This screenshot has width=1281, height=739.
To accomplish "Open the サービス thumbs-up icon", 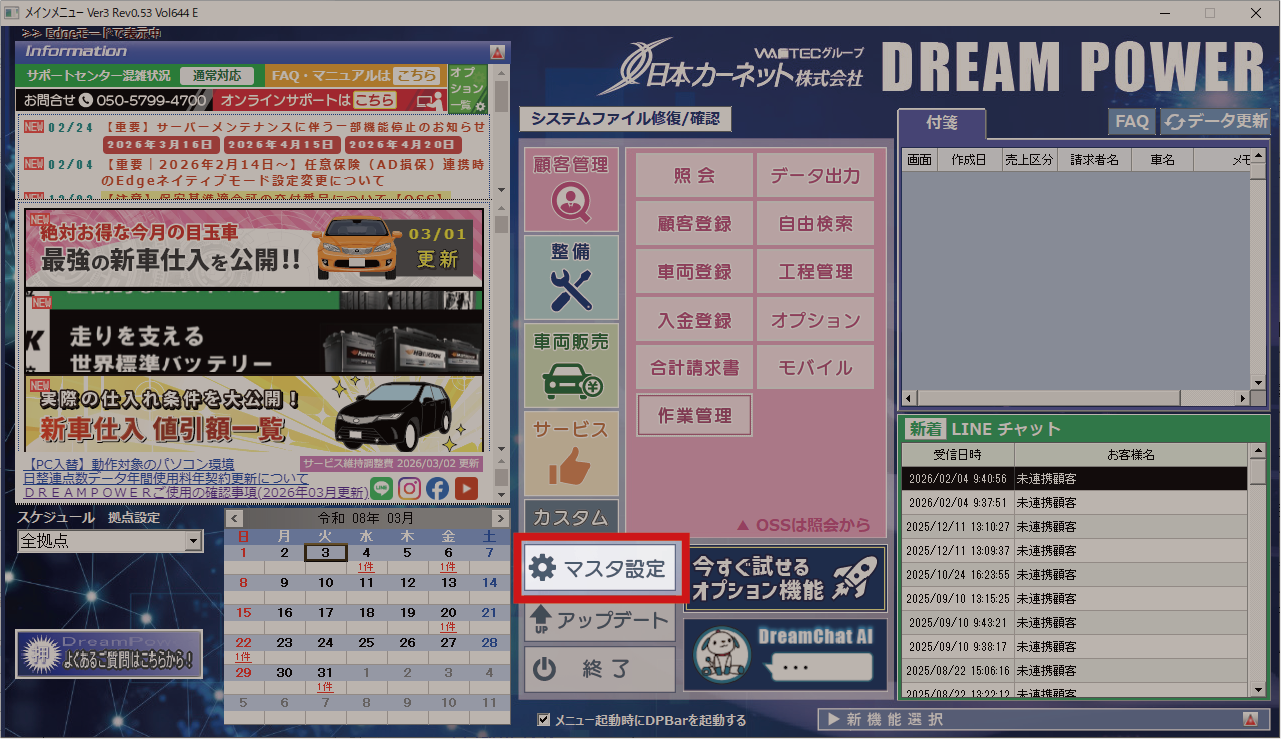I will (x=571, y=453).
